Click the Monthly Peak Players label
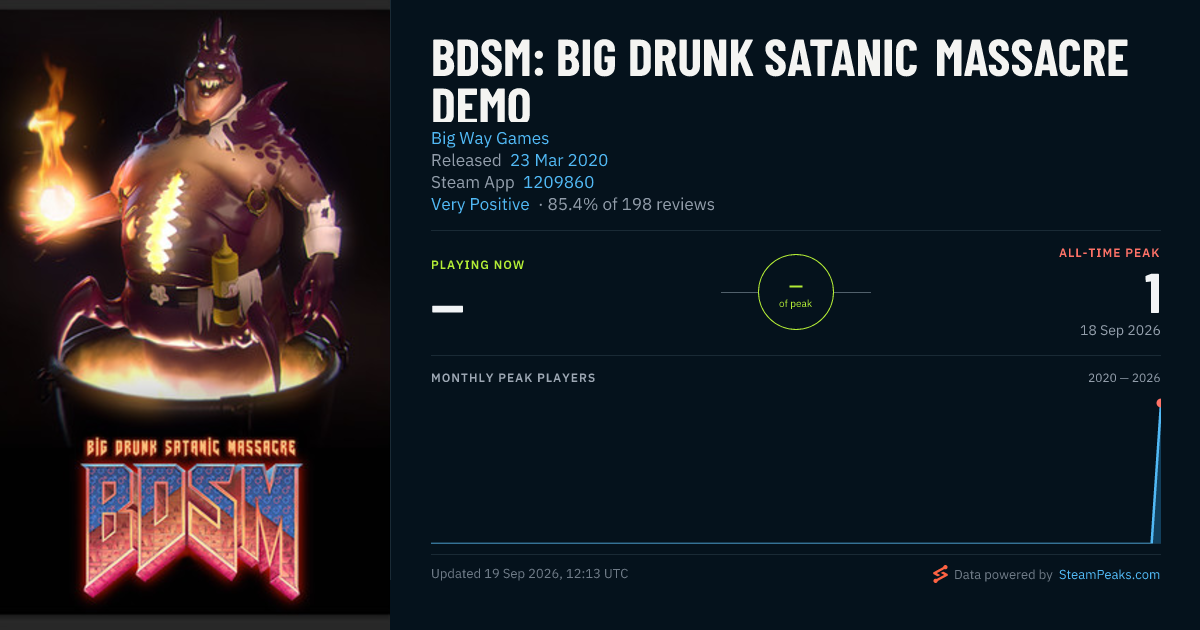Viewport: 1200px width, 630px height. [x=513, y=378]
